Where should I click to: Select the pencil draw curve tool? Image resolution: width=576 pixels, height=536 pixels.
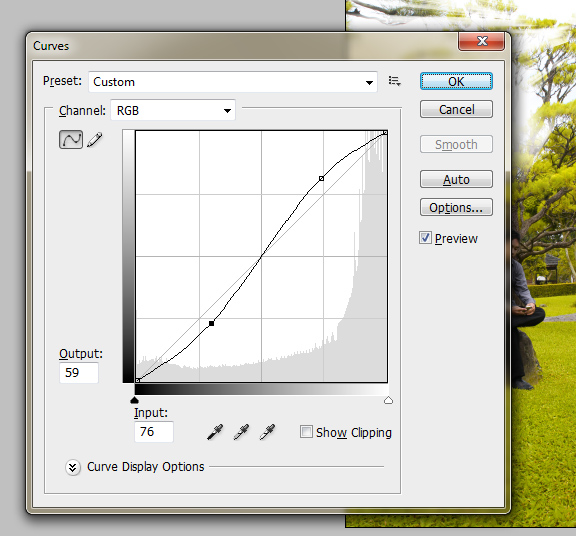click(95, 140)
